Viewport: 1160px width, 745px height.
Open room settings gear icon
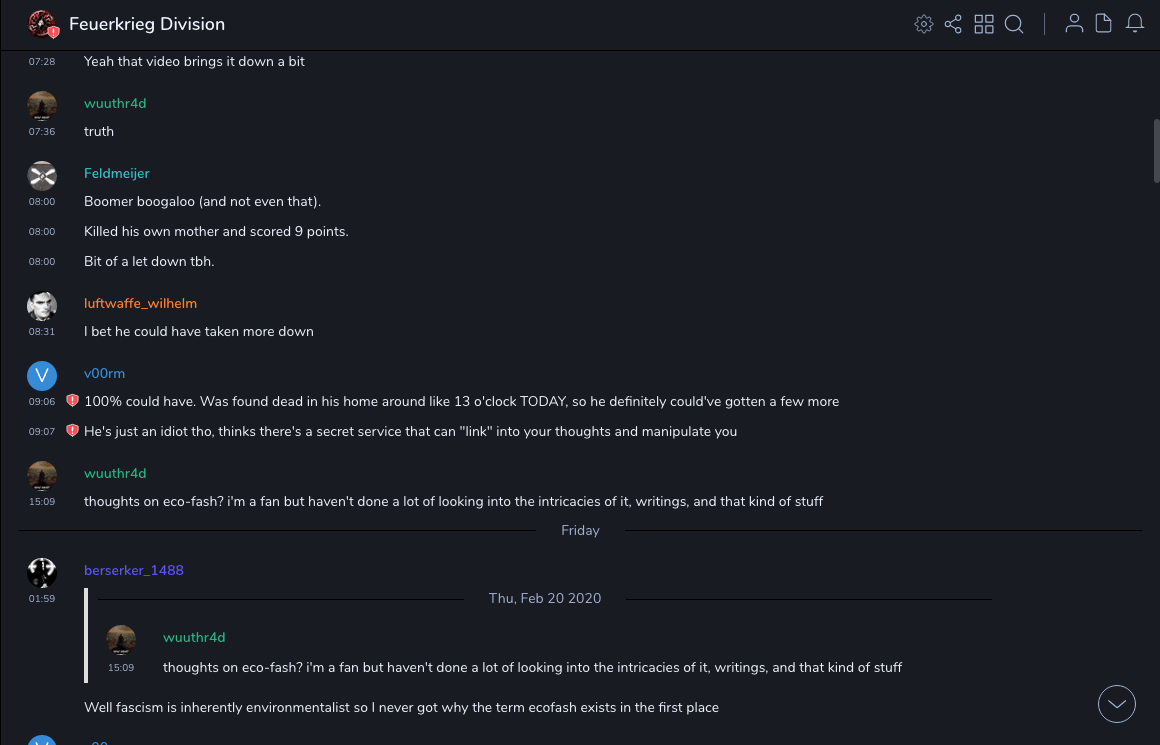924,24
